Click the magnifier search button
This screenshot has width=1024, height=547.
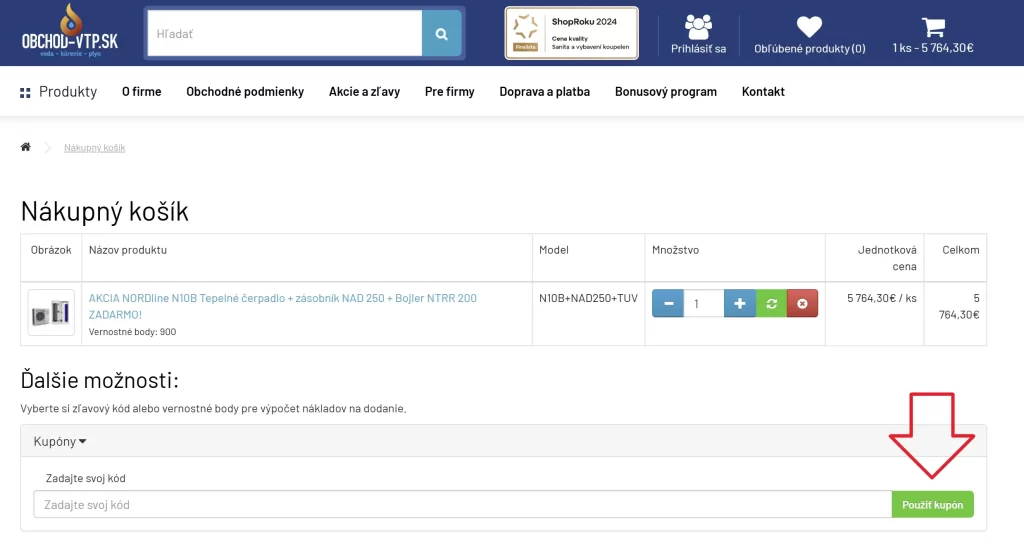[441, 34]
